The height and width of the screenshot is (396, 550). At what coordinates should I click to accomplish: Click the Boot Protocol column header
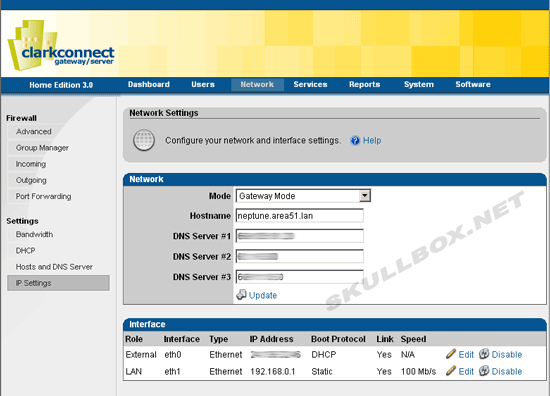[x=338, y=339]
